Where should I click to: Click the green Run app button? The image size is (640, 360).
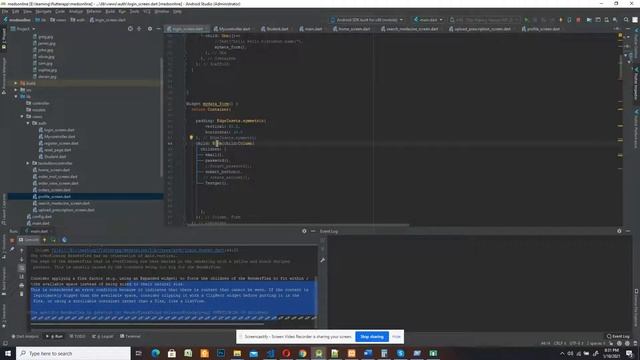click(526, 20)
